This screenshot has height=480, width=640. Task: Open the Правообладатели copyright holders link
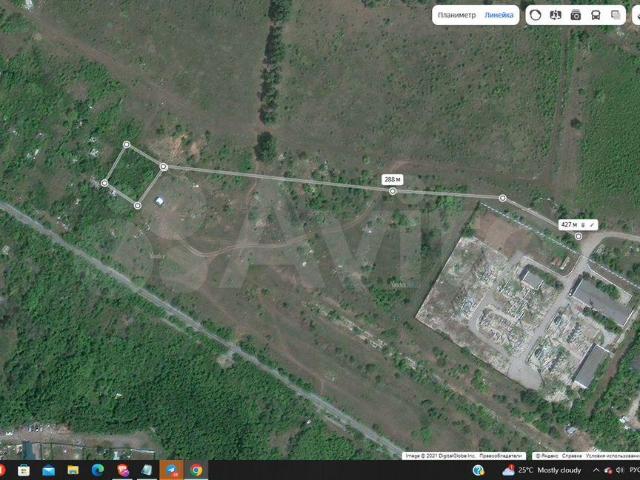coord(501,456)
